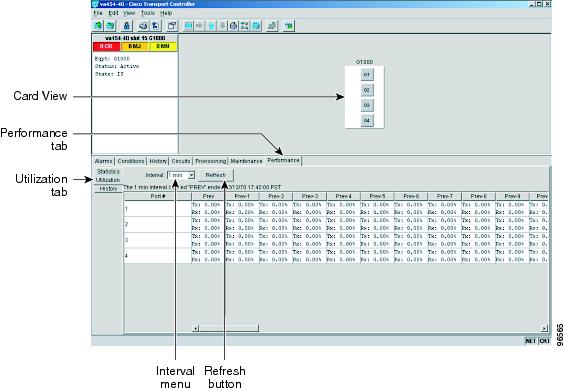Click the horizontal scrollbar right arrow
This screenshot has height=391, width=565.
tap(544, 328)
